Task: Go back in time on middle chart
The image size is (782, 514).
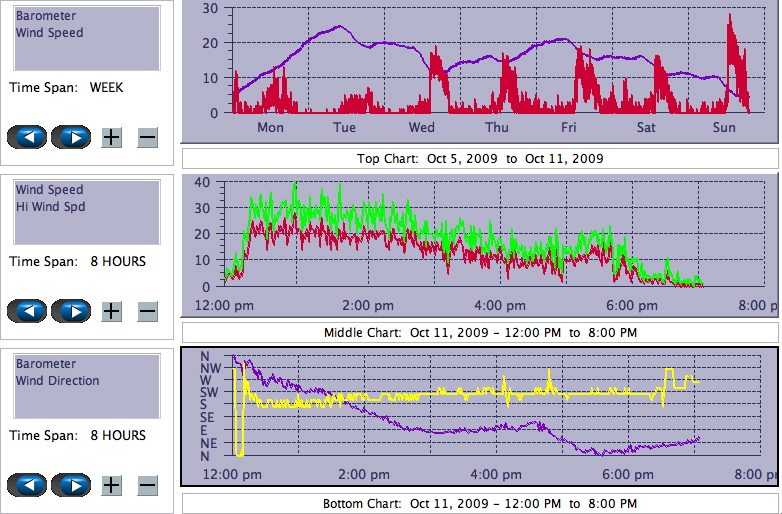Action: [27, 311]
